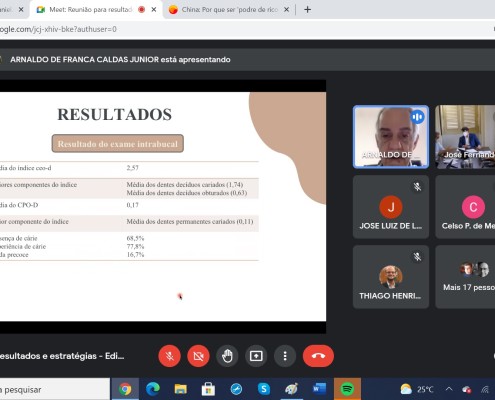495x400 pixels.
Task: Select Arnaldo's video thumbnail tile
Action: click(391, 137)
